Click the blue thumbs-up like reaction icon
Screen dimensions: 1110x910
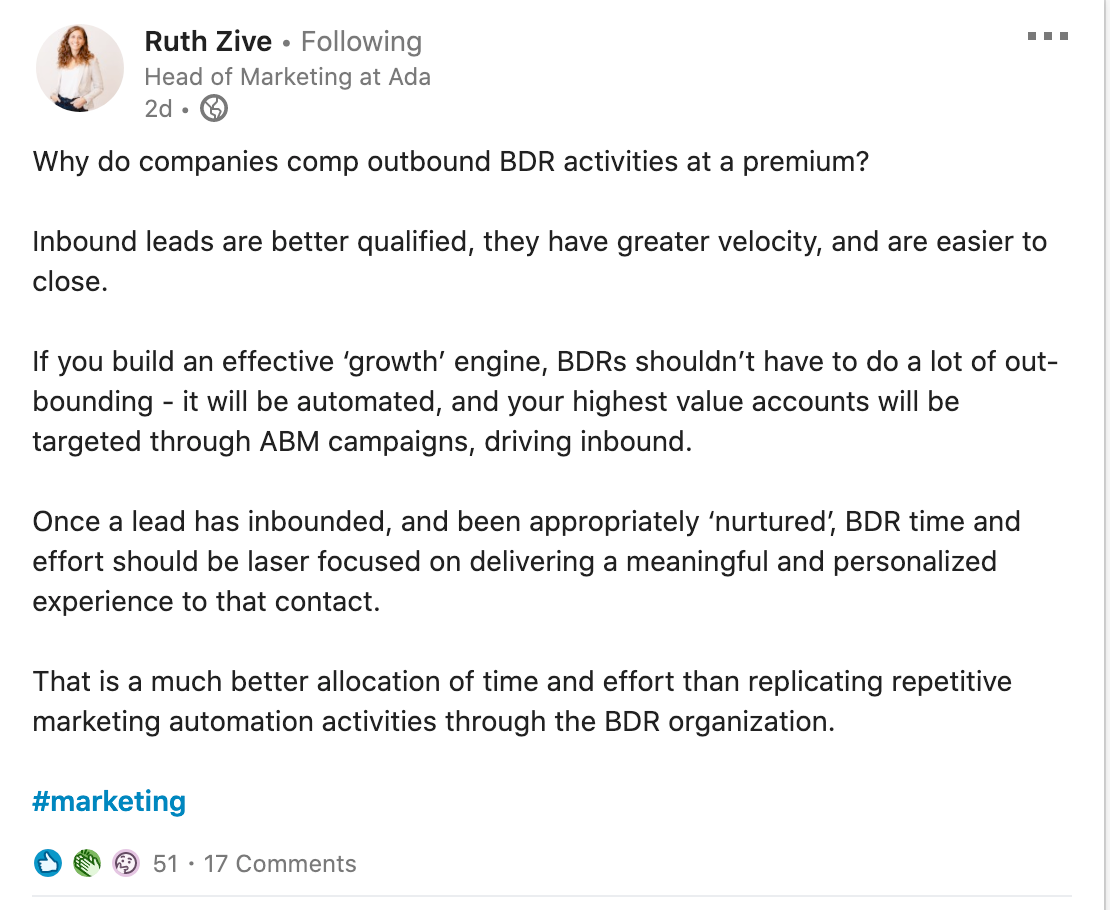pos(48,863)
